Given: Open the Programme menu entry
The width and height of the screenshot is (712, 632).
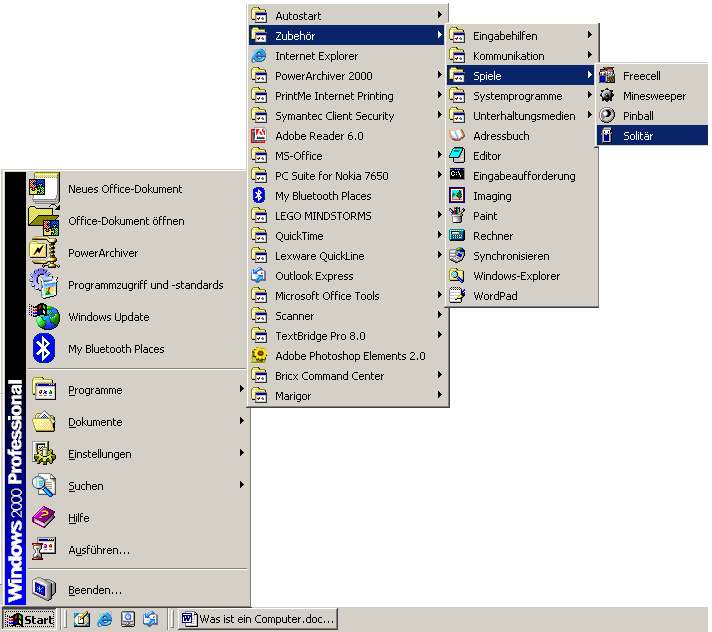Looking at the screenshot, I should coord(137,390).
